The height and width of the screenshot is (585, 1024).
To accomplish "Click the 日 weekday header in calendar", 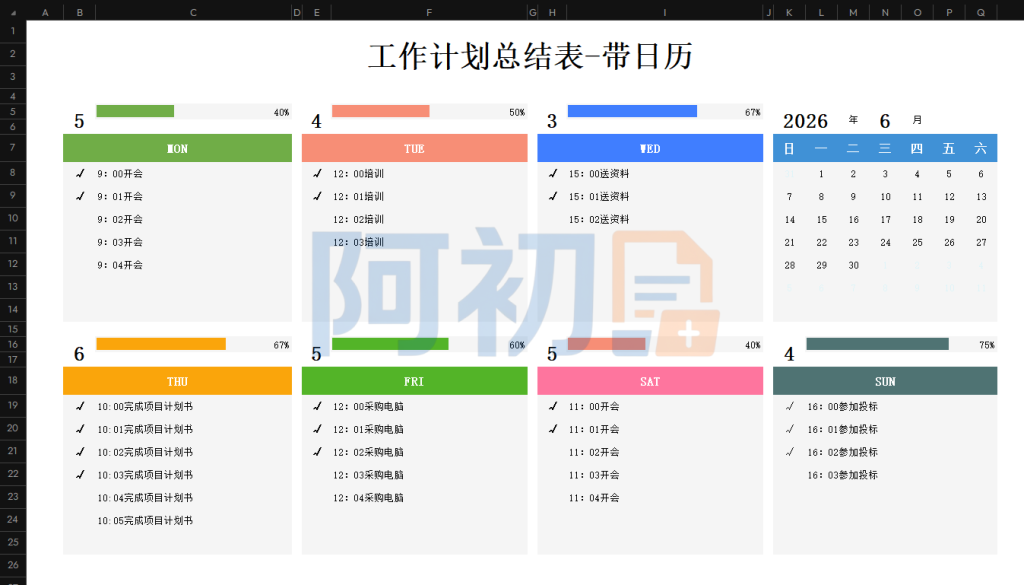I will 789,149.
